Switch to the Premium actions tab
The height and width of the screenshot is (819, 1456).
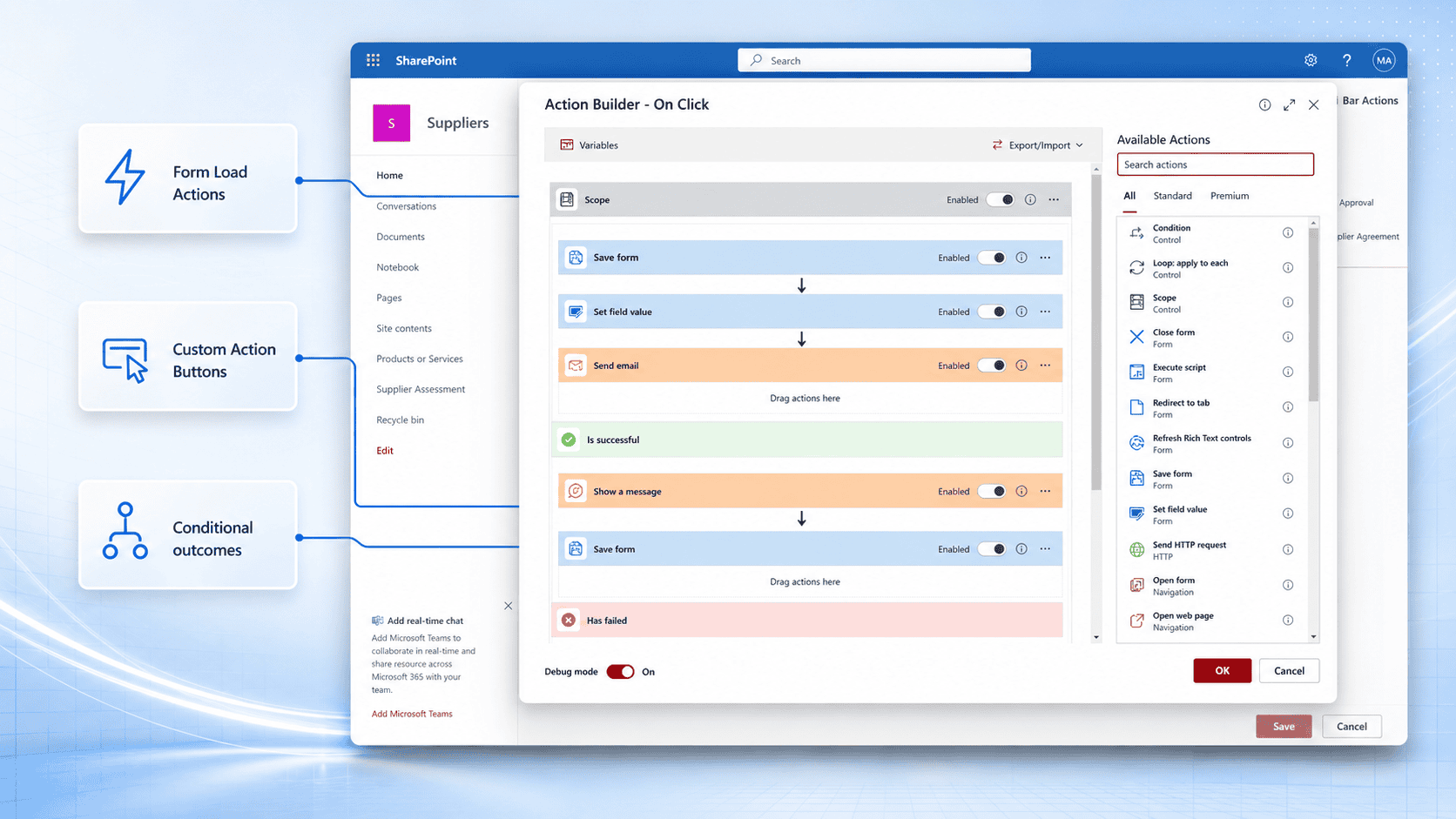pos(1230,196)
